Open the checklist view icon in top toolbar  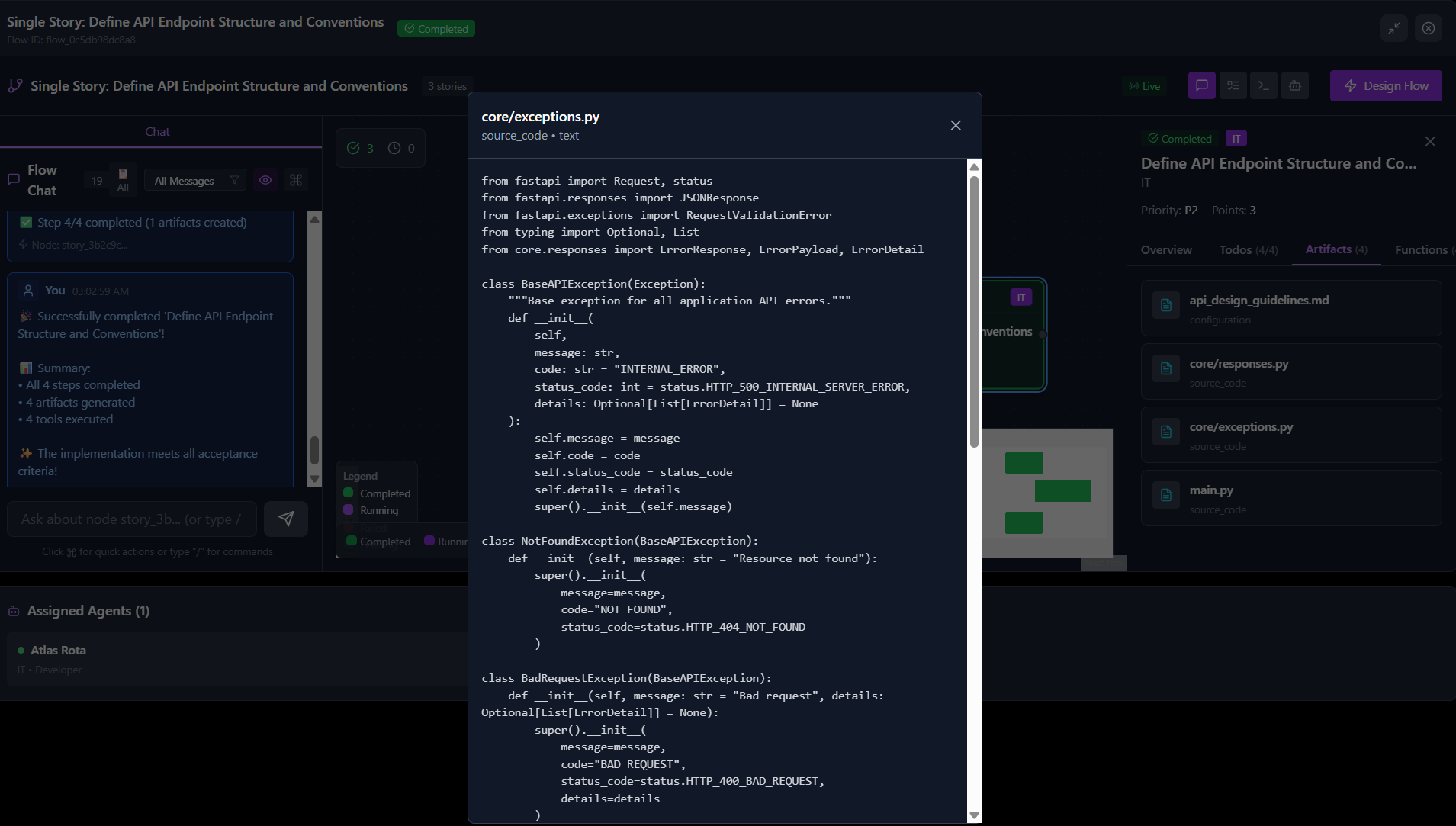(x=1233, y=85)
